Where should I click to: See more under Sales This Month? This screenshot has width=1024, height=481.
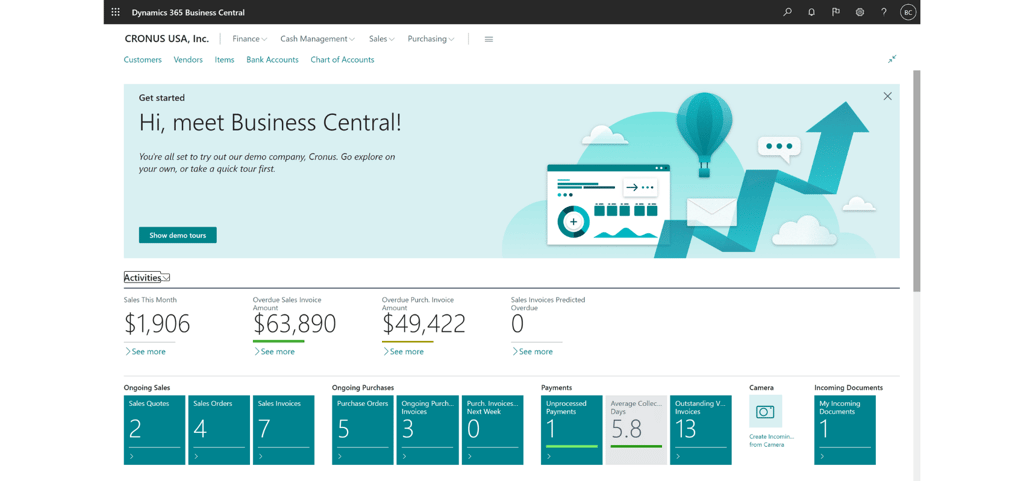(x=145, y=351)
